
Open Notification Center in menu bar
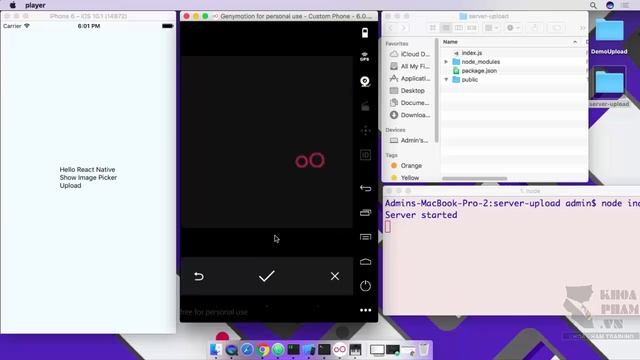625,5
